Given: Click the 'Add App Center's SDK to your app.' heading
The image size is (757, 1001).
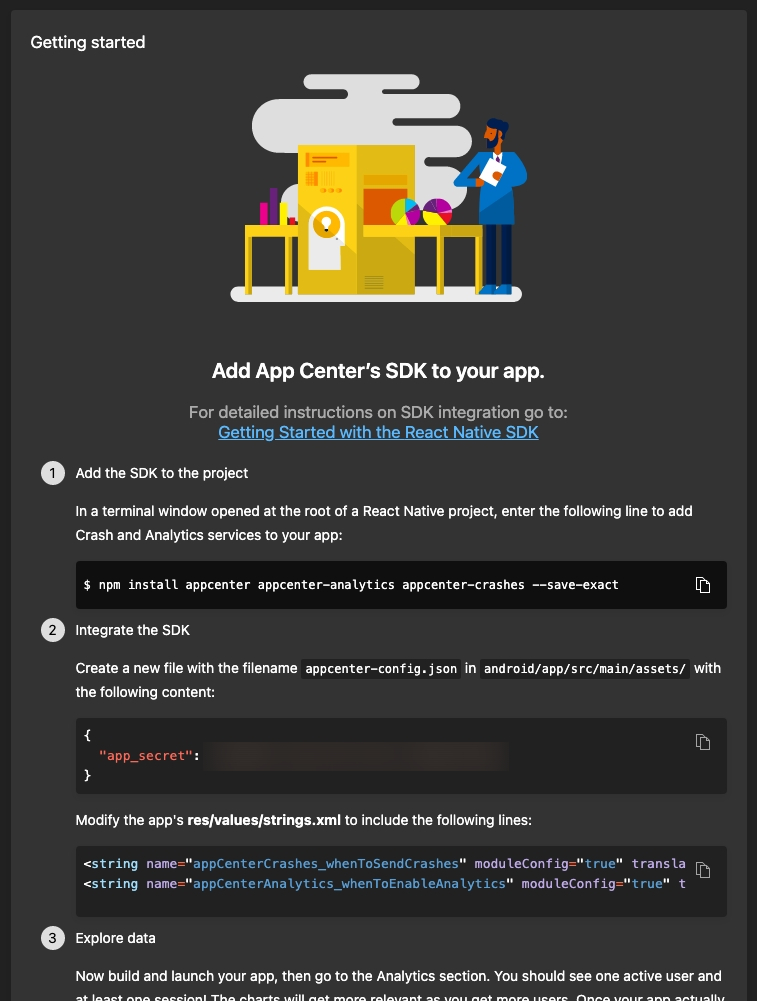Looking at the screenshot, I should coord(378,371).
